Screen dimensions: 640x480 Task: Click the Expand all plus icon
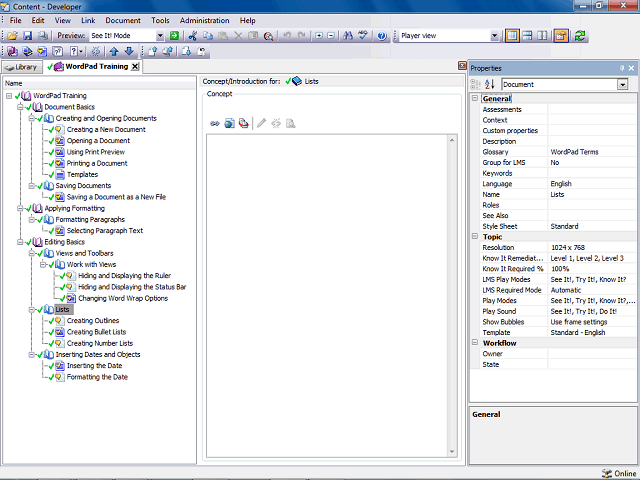[x=319, y=36]
